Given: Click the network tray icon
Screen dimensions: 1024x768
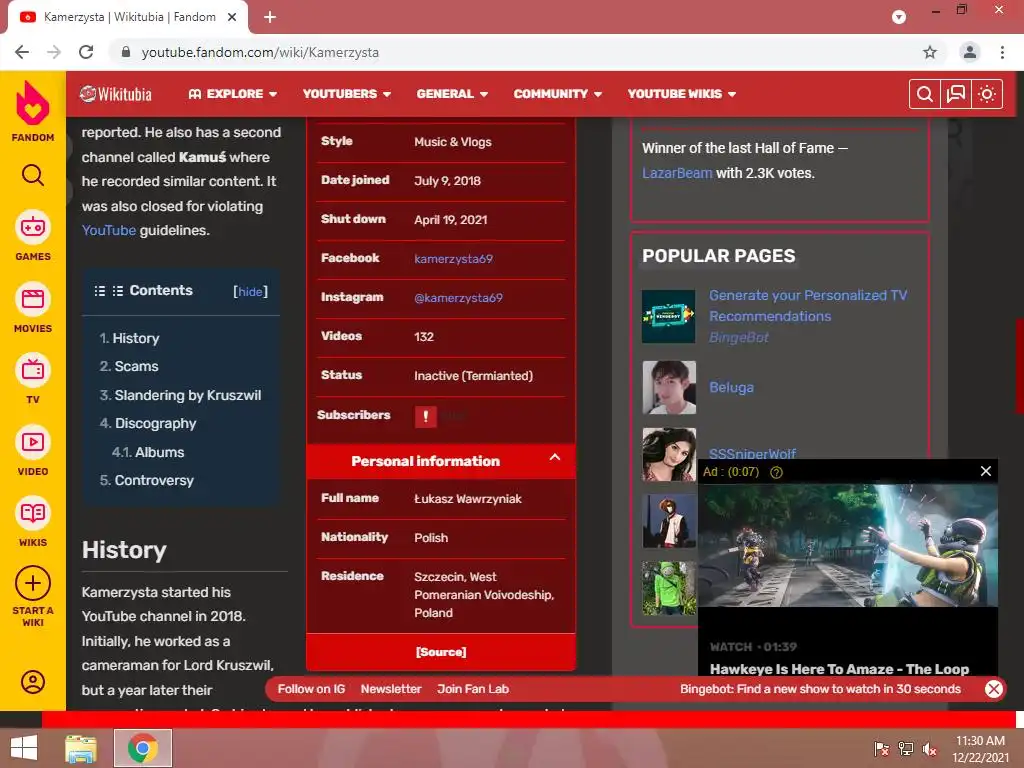Looking at the screenshot, I should tap(905, 748).
